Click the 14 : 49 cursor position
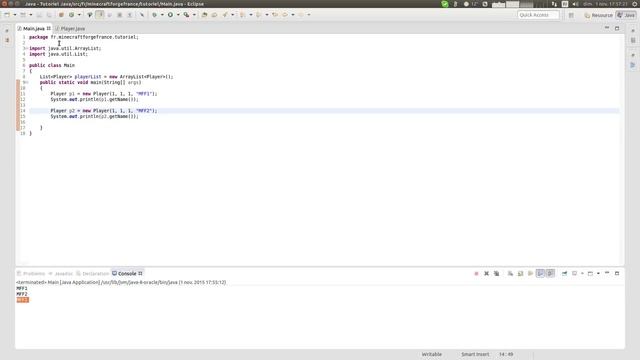This screenshot has width=640, height=360. tap(506, 354)
